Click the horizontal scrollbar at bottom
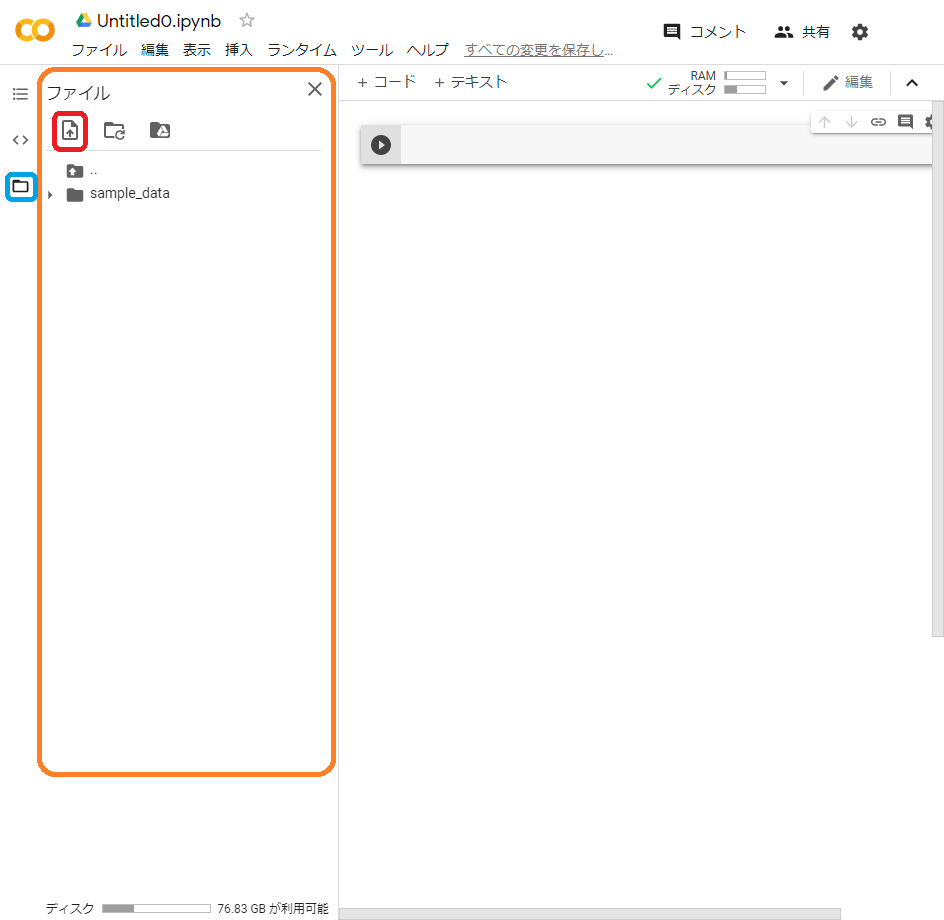This screenshot has width=944, height=920. click(589, 914)
